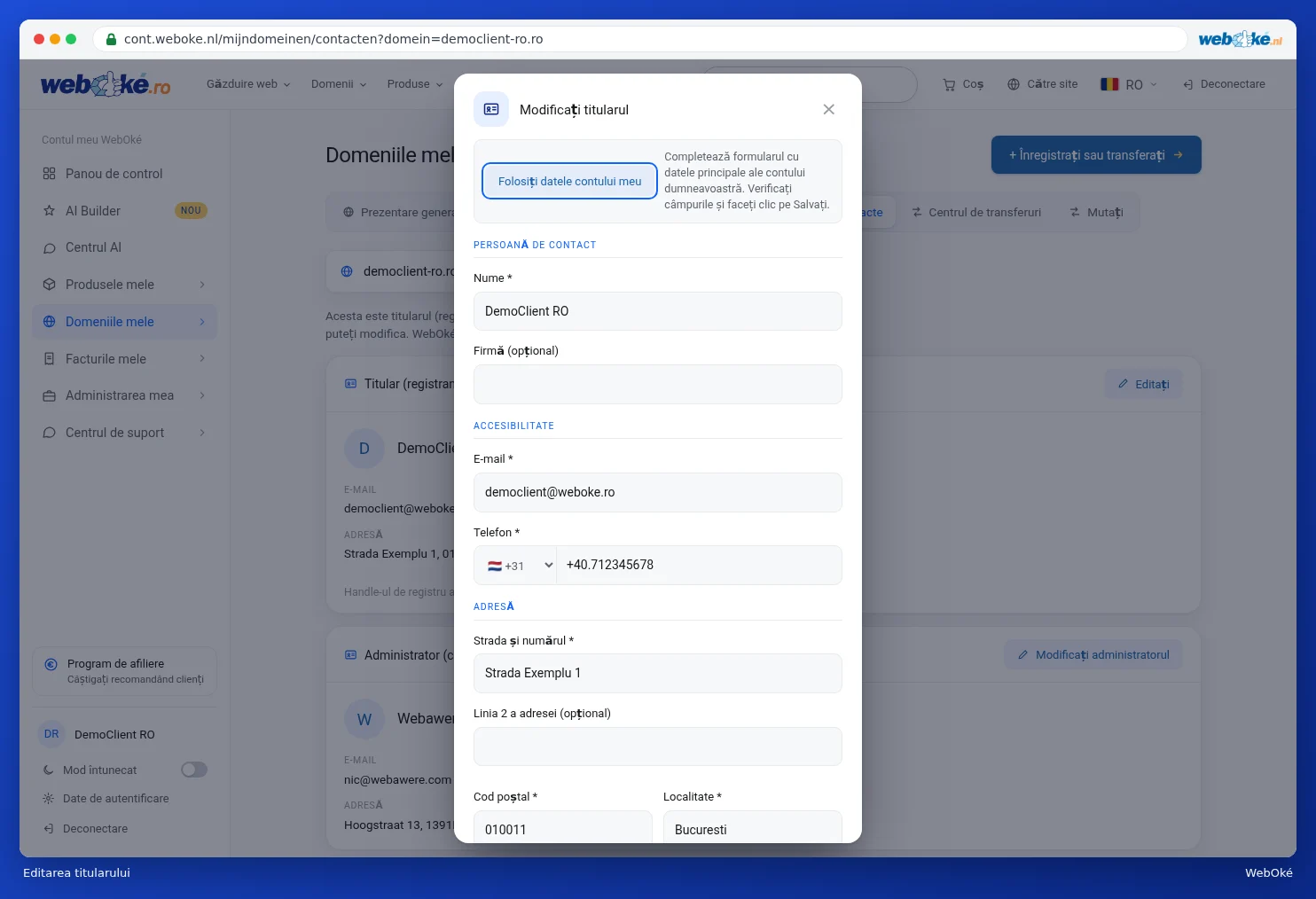Click the Deconectare icon in top bar
This screenshot has width=1316, height=899.
(x=1188, y=84)
